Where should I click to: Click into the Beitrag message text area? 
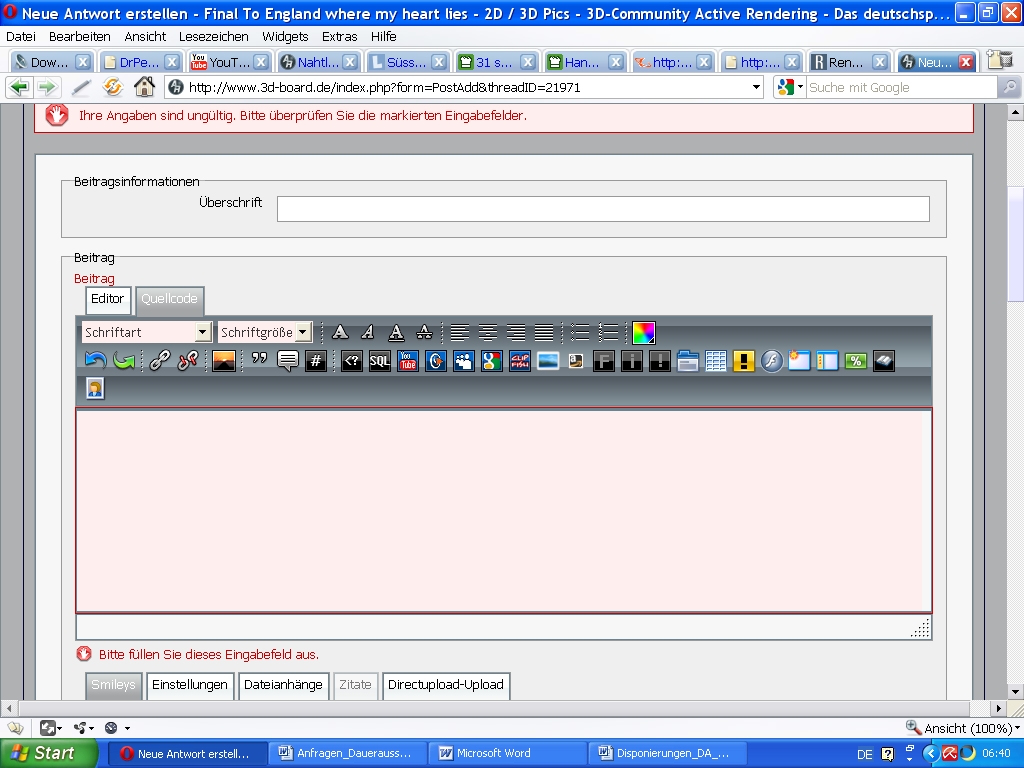tap(504, 511)
